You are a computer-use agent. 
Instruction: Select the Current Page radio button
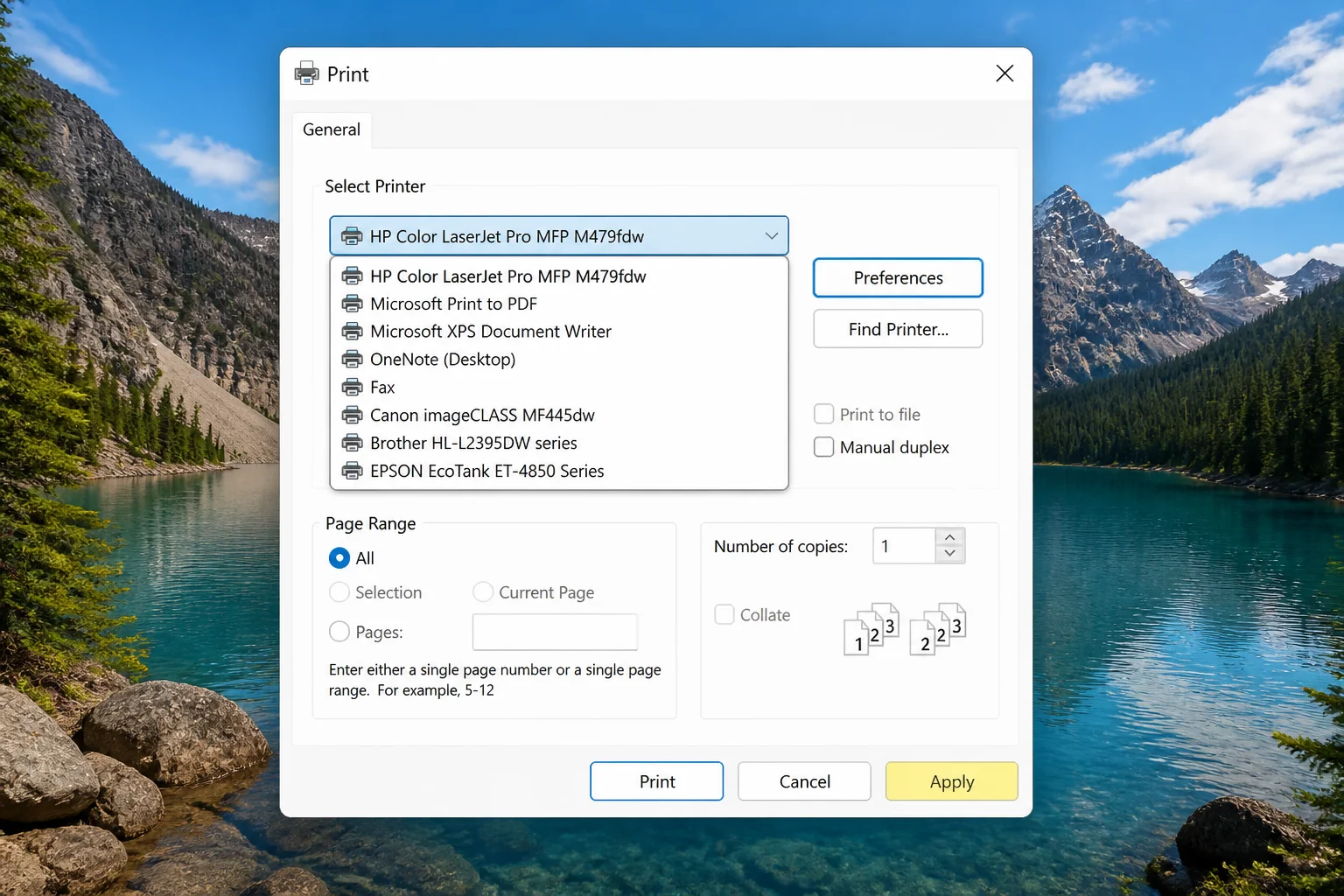[x=483, y=592]
